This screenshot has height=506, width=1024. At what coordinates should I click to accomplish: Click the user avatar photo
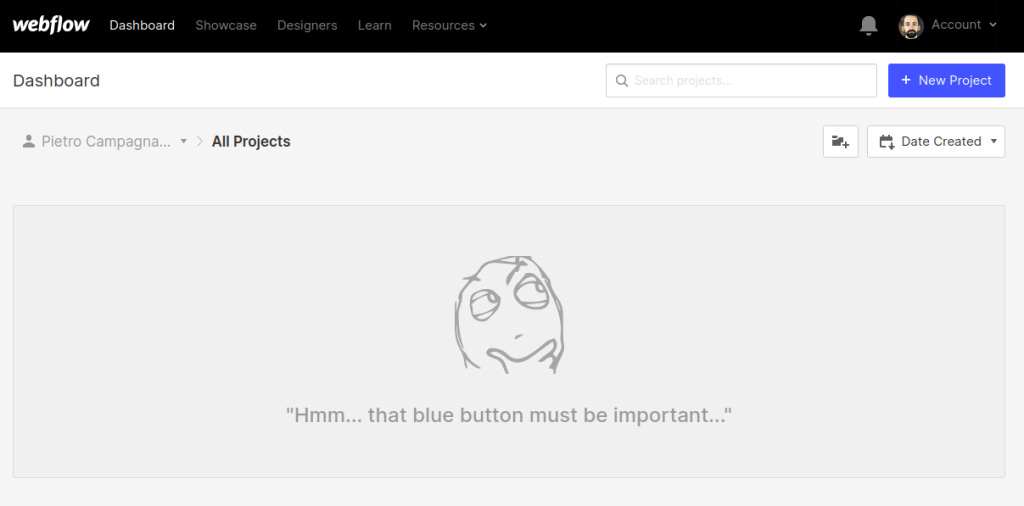click(910, 26)
